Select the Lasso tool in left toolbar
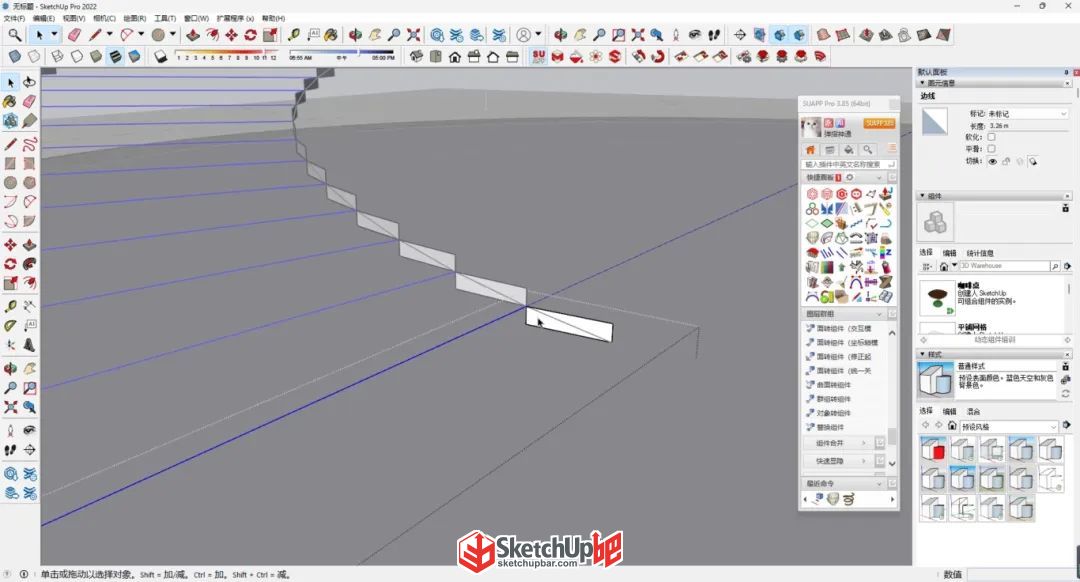 pos(29,82)
